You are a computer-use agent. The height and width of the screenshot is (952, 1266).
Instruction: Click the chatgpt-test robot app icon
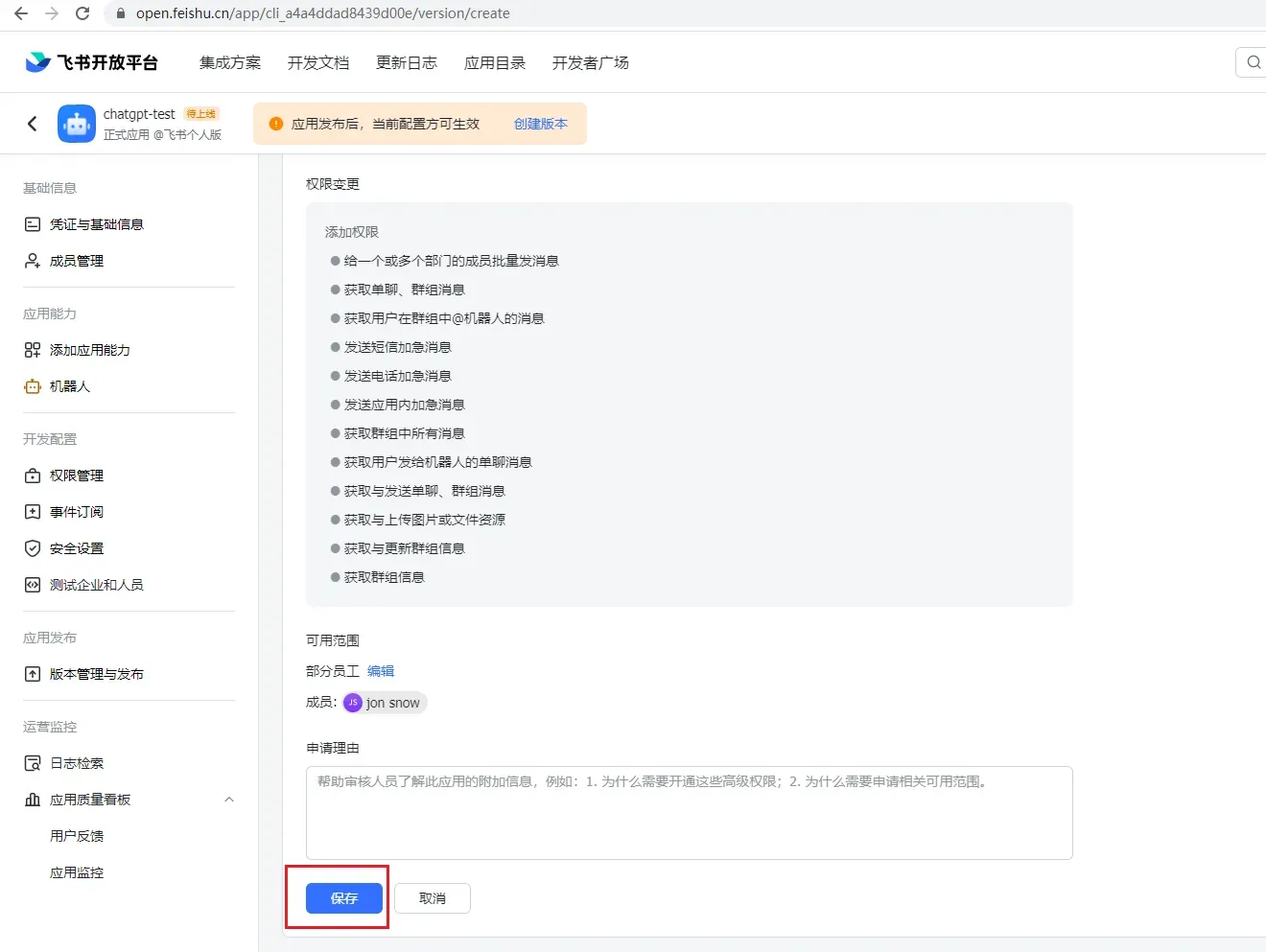(77, 124)
